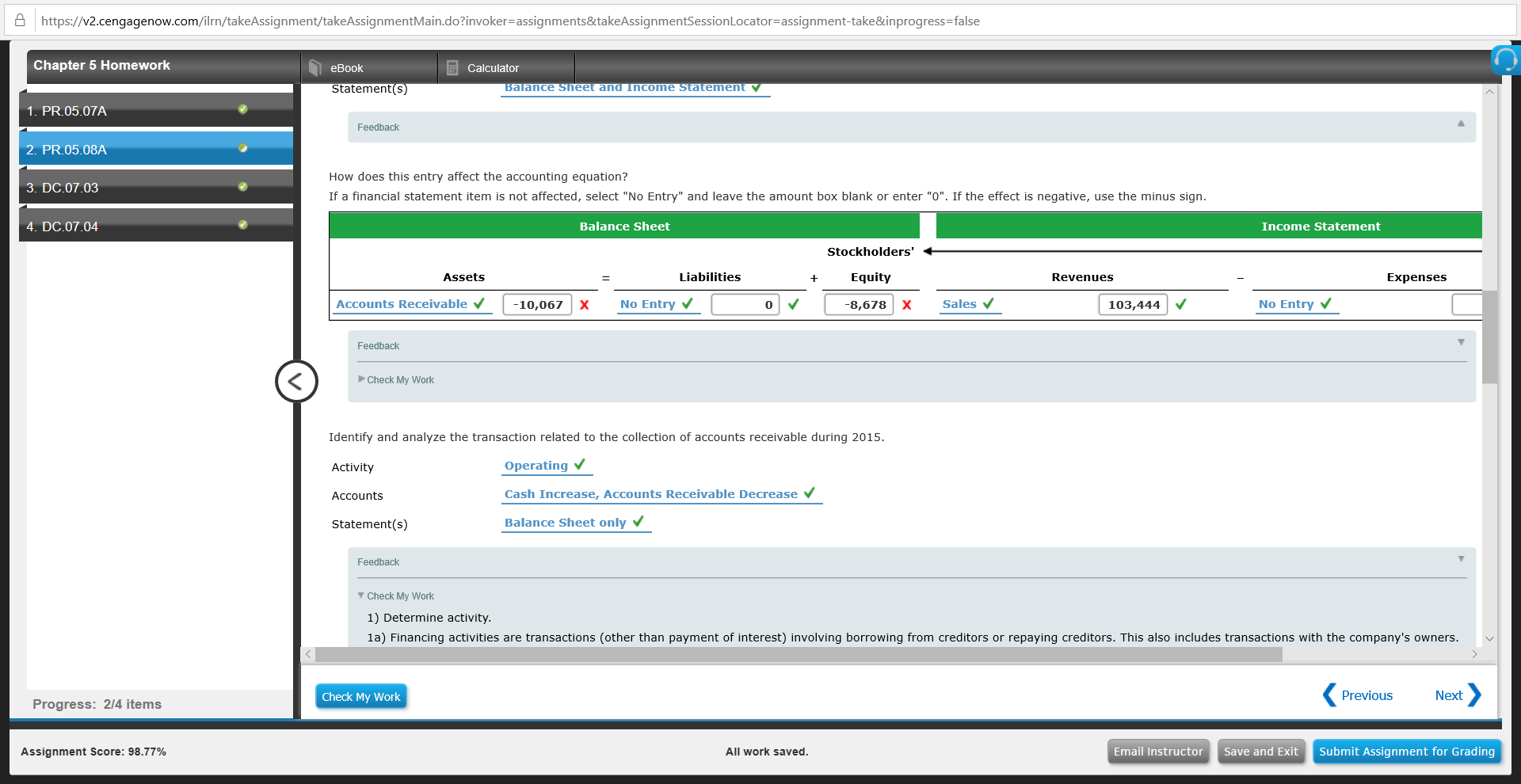Click the green checkmark next to PR.05.07A

pos(242,109)
